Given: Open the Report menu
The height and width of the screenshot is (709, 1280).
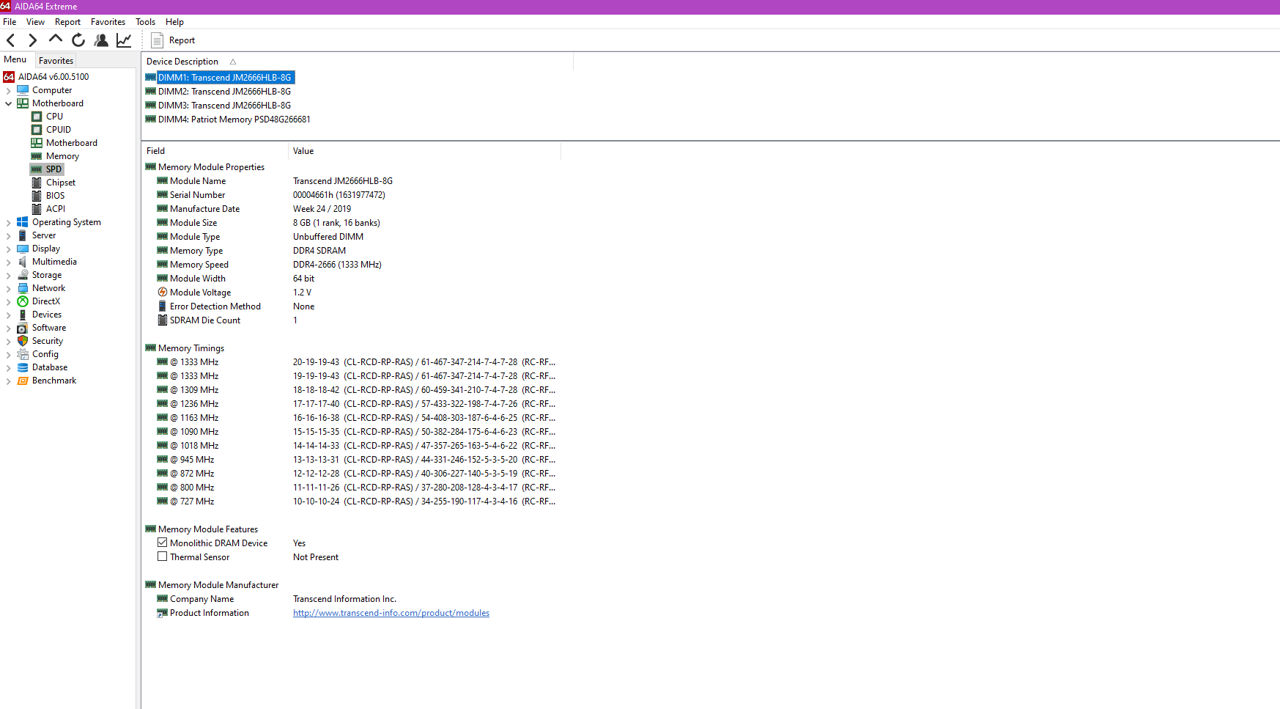Looking at the screenshot, I should [68, 21].
